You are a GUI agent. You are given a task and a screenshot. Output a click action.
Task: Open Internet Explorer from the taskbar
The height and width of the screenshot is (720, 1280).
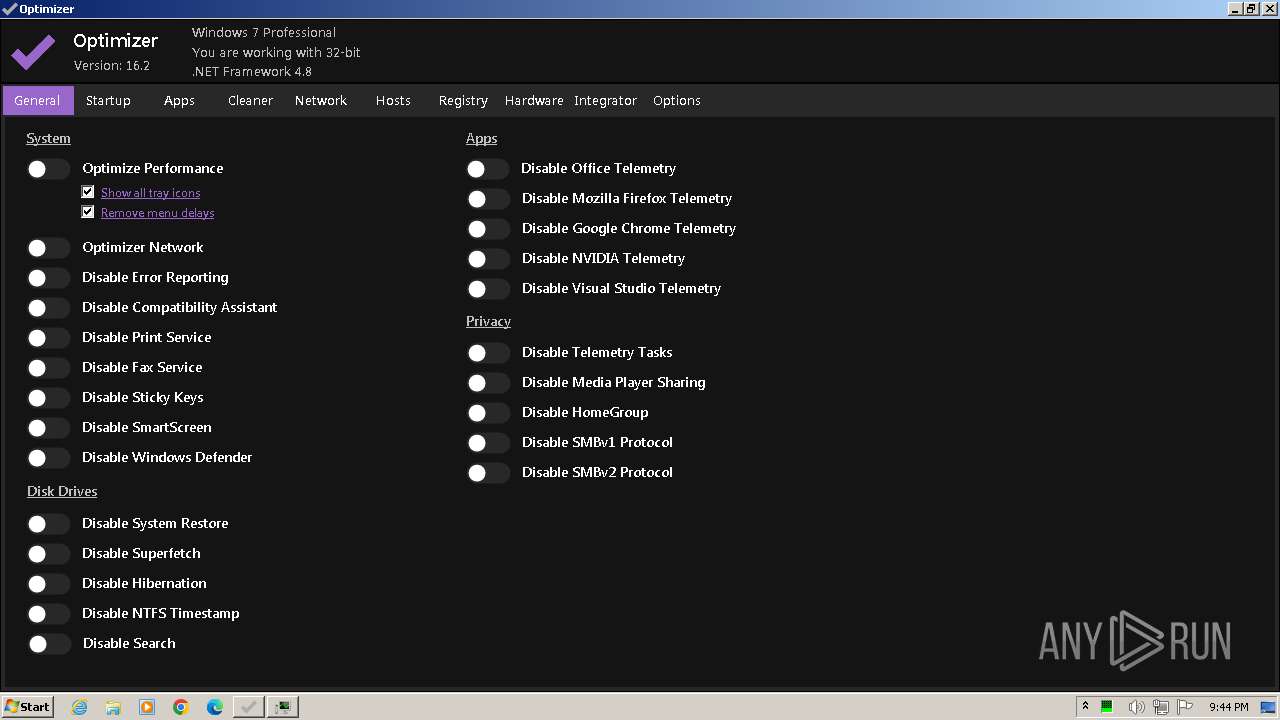pyautogui.click(x=79, y=707)
